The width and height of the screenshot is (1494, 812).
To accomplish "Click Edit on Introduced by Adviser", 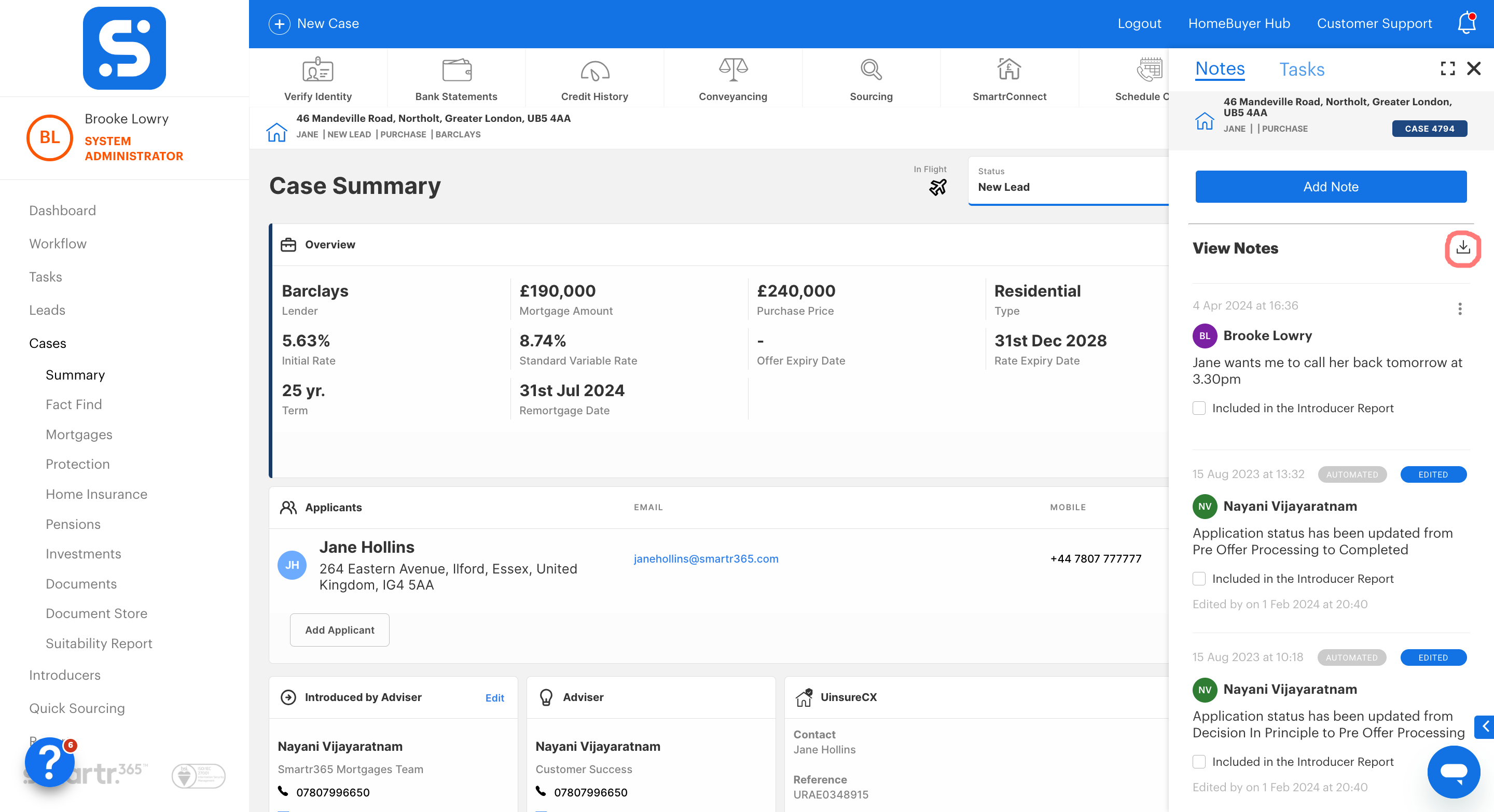I will click(494, 698).
